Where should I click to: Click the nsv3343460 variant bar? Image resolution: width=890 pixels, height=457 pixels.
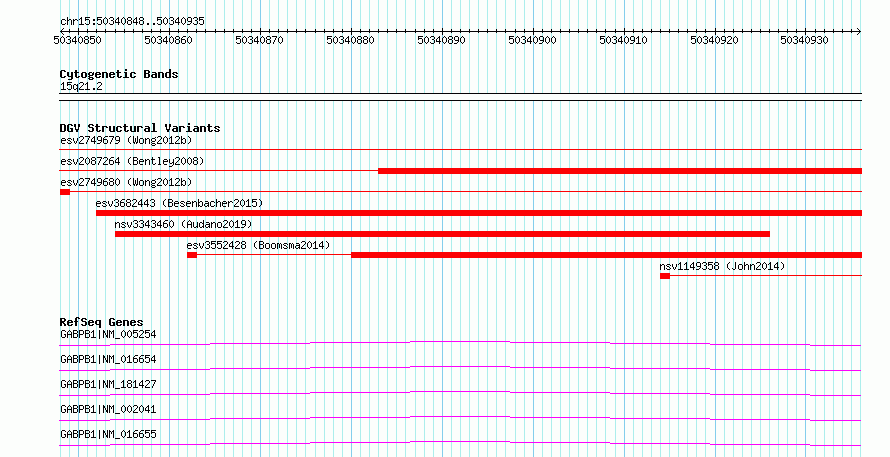(x=442, y=234)
